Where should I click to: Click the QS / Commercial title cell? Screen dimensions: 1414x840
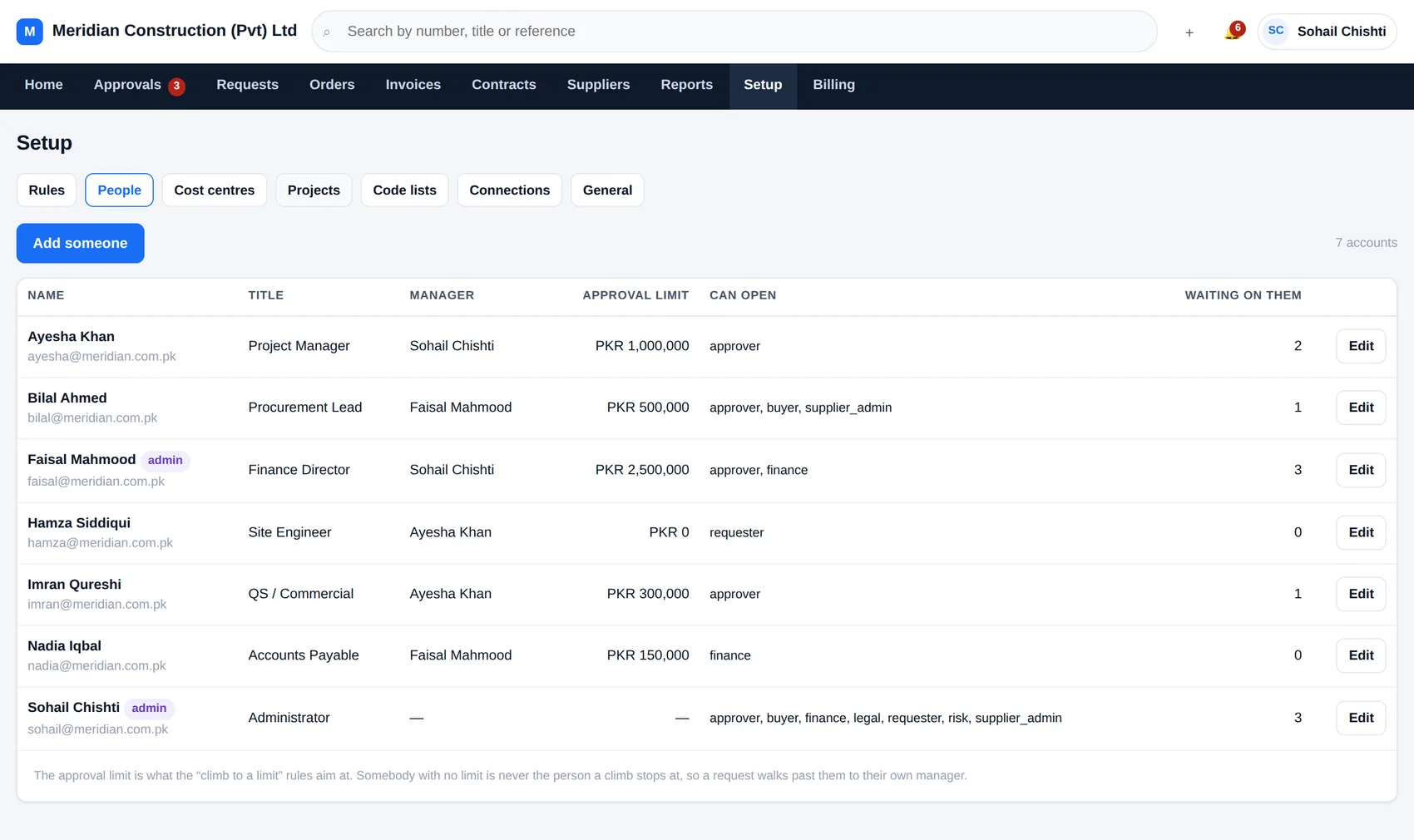pyautogui.click(x=301, y=594)
